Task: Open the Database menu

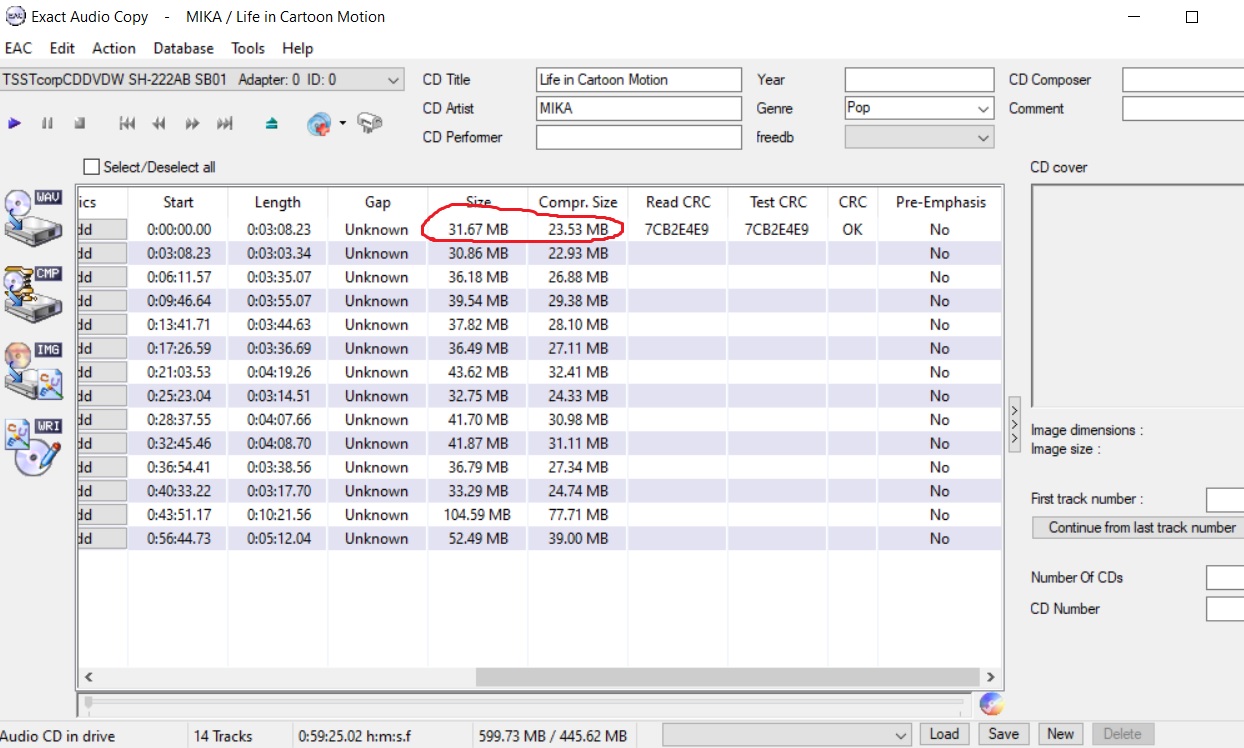Action: pyautogui.click(x=183, y=48)
